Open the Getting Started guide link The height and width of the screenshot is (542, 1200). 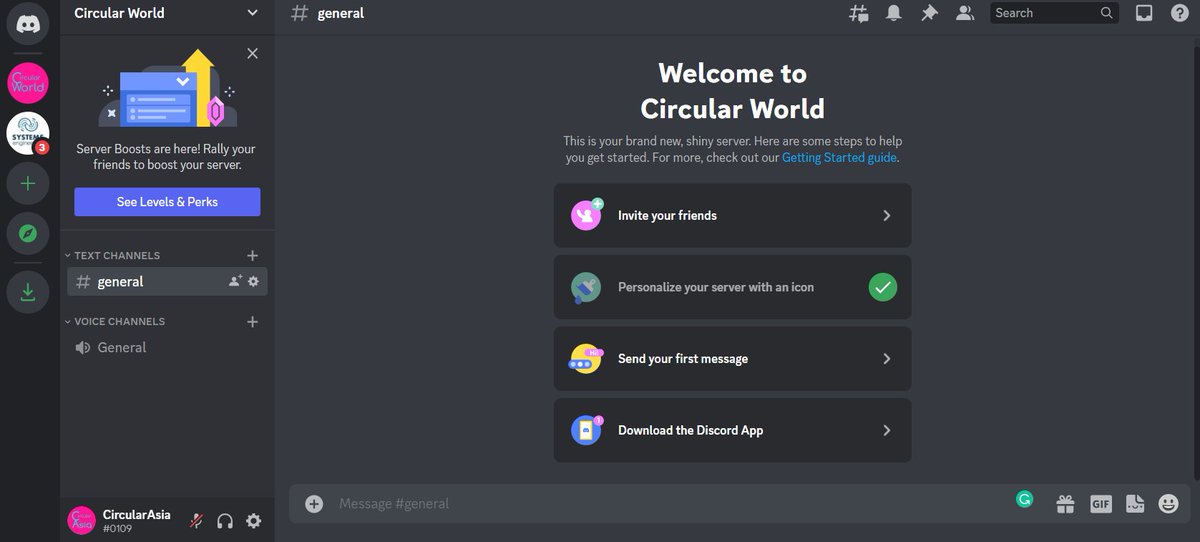click(x=840, y=158)
